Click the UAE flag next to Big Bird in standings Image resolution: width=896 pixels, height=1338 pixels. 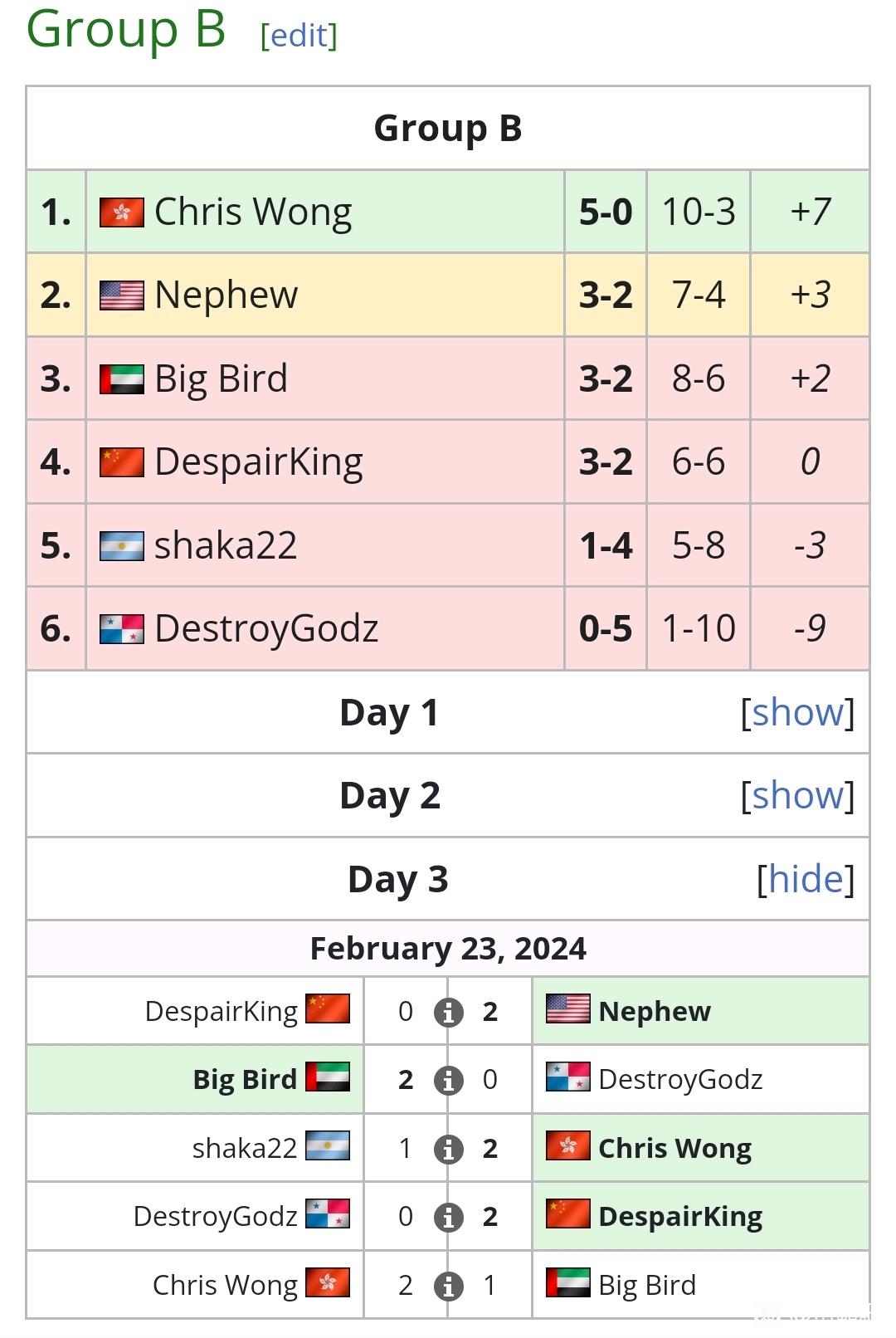click(121, 379)
